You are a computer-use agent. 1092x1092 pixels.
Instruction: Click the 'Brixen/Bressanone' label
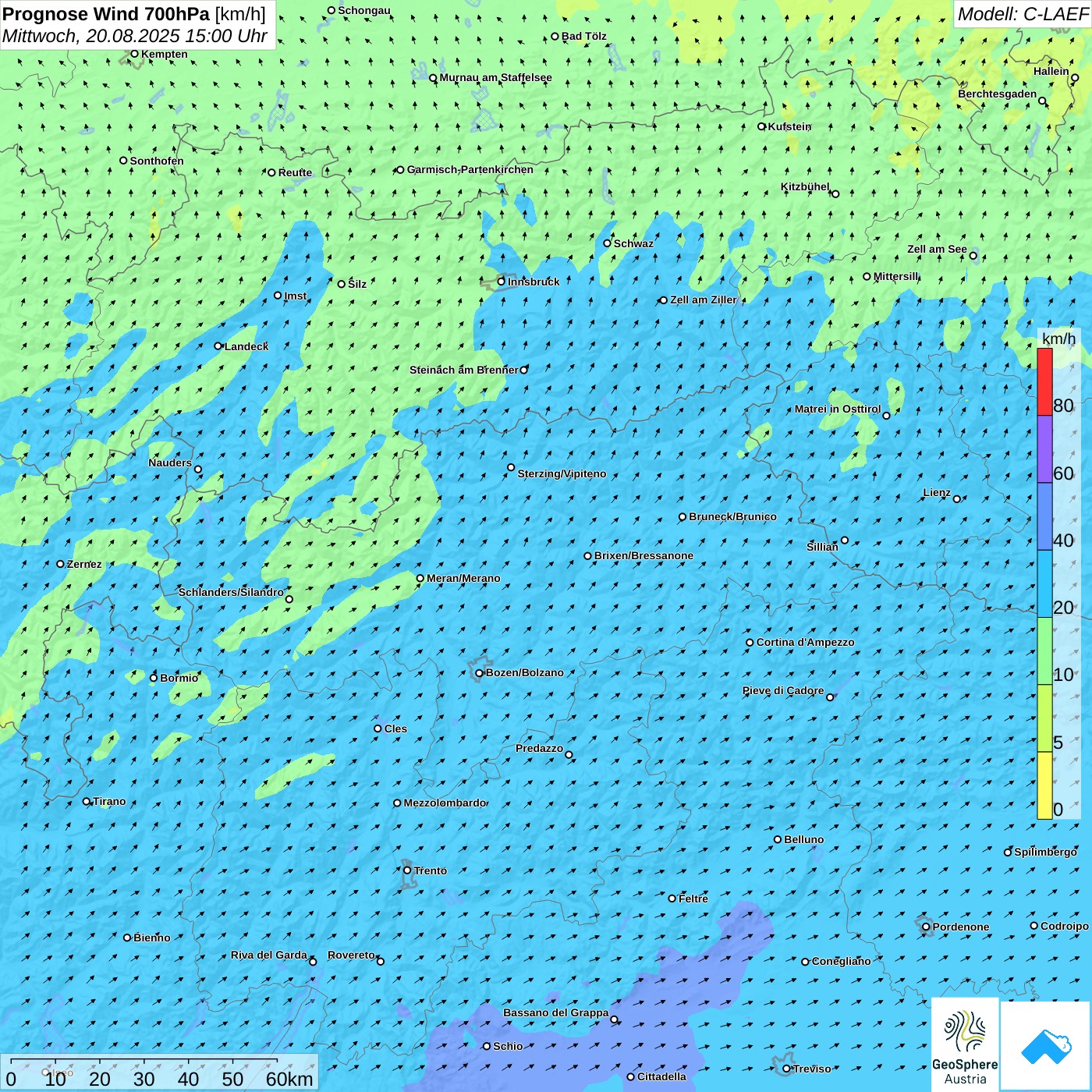point(643,555)
